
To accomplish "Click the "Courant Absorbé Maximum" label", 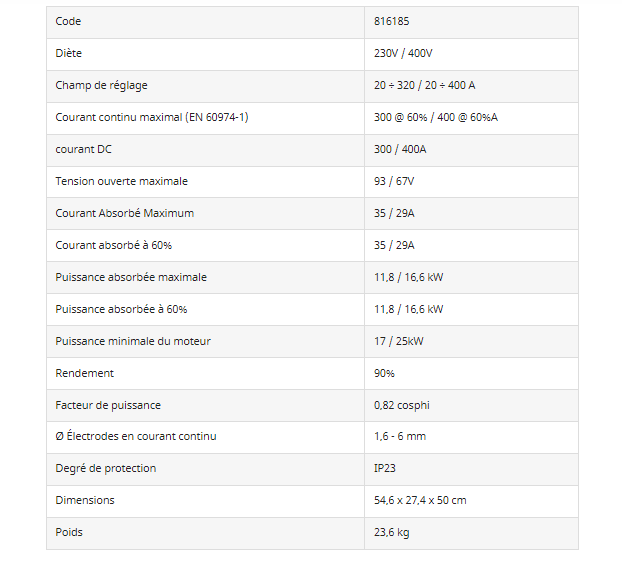I will click(x=124, y=213).
